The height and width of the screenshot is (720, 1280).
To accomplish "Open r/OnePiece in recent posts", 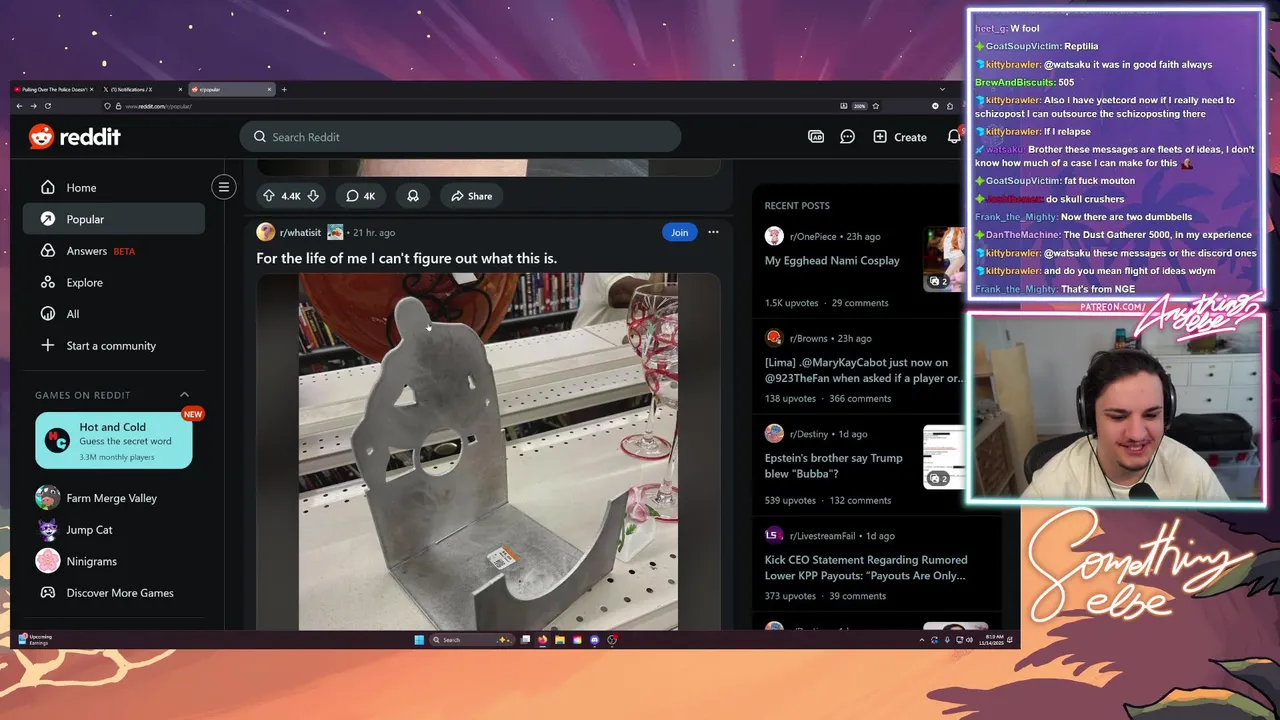I will coord(812,237).
